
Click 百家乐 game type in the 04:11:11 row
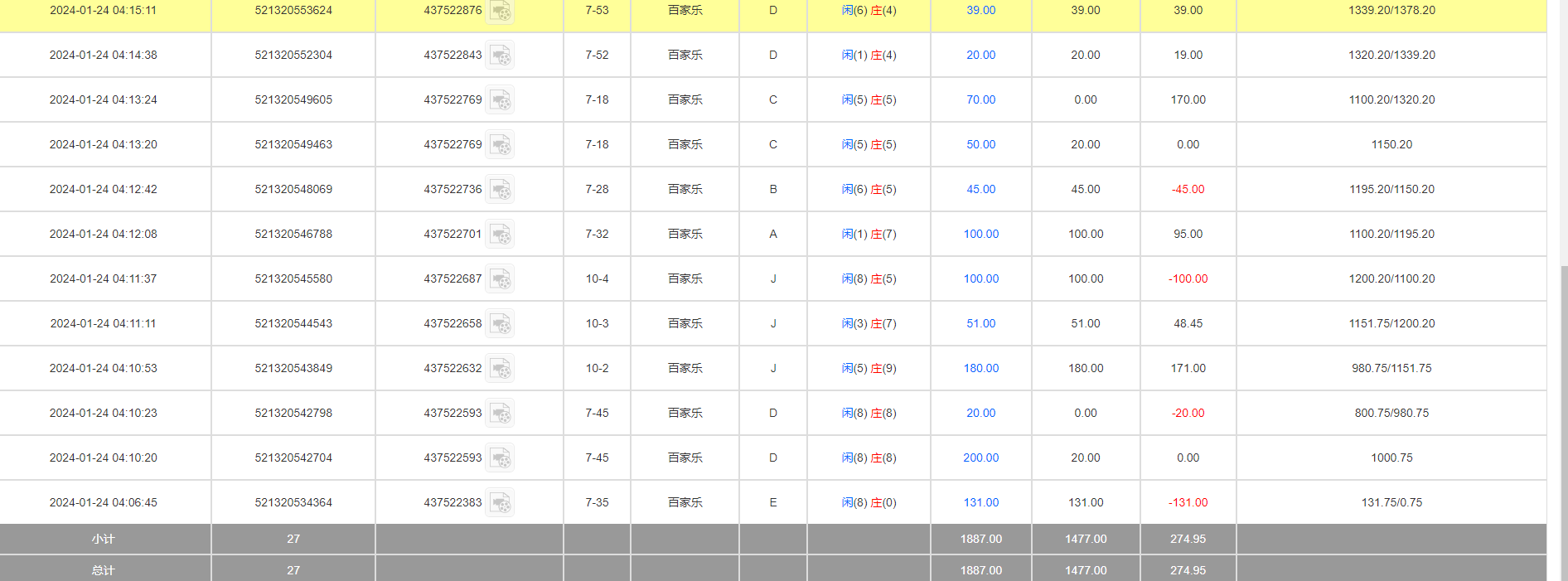click(685, 323)
